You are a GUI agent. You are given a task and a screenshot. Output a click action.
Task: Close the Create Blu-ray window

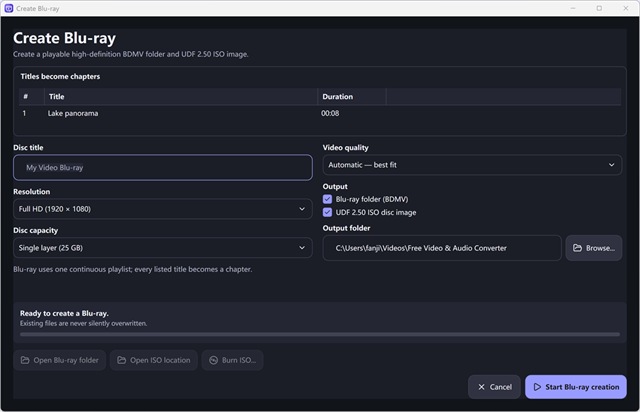tap(626, 8)
